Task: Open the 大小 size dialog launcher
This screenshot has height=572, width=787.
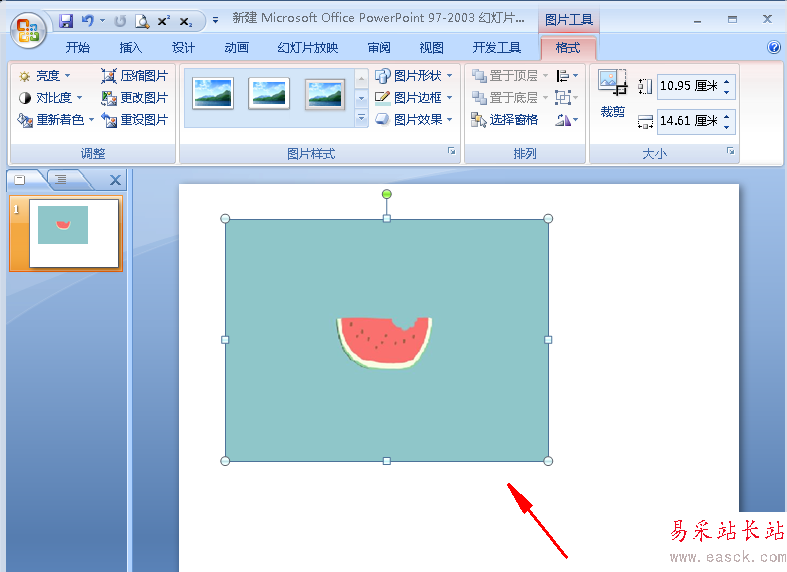Action: (x=730, y=151)
